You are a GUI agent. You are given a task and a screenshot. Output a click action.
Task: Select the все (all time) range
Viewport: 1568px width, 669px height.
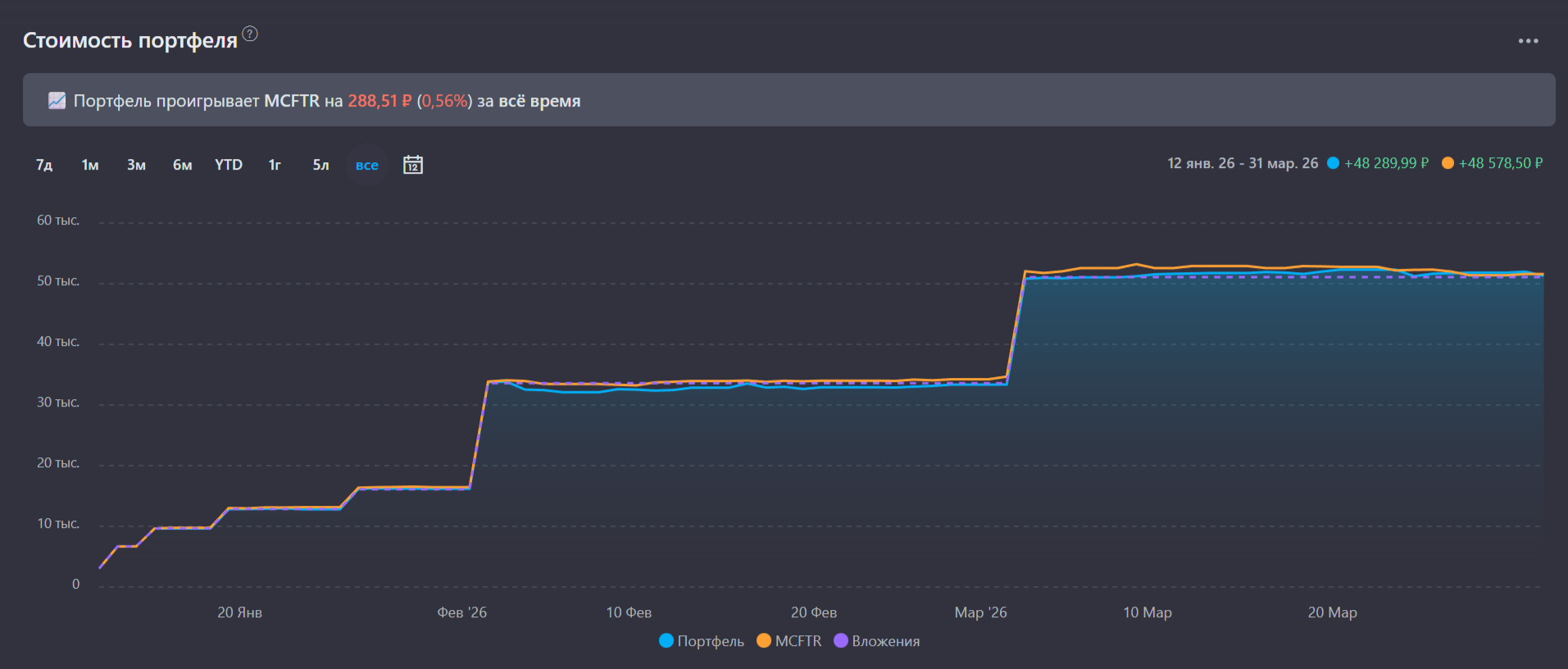tap(366, 165)
